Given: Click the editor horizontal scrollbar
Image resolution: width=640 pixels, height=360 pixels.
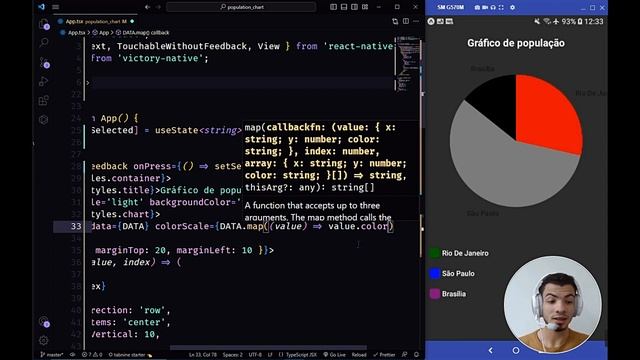Looking at the screenshot, I should (x=268, y=348).
